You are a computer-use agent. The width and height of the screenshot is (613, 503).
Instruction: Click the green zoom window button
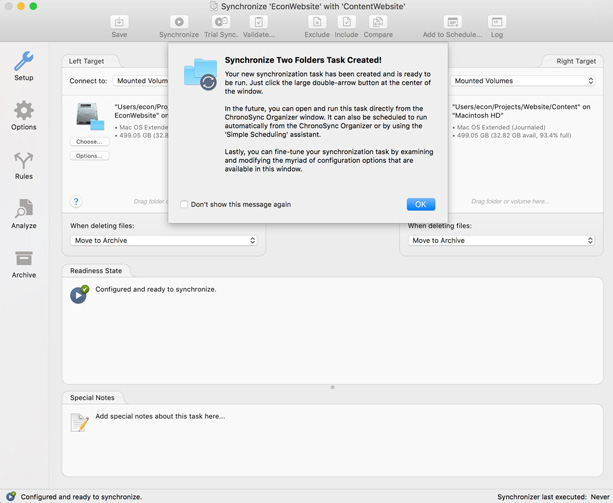34,6
